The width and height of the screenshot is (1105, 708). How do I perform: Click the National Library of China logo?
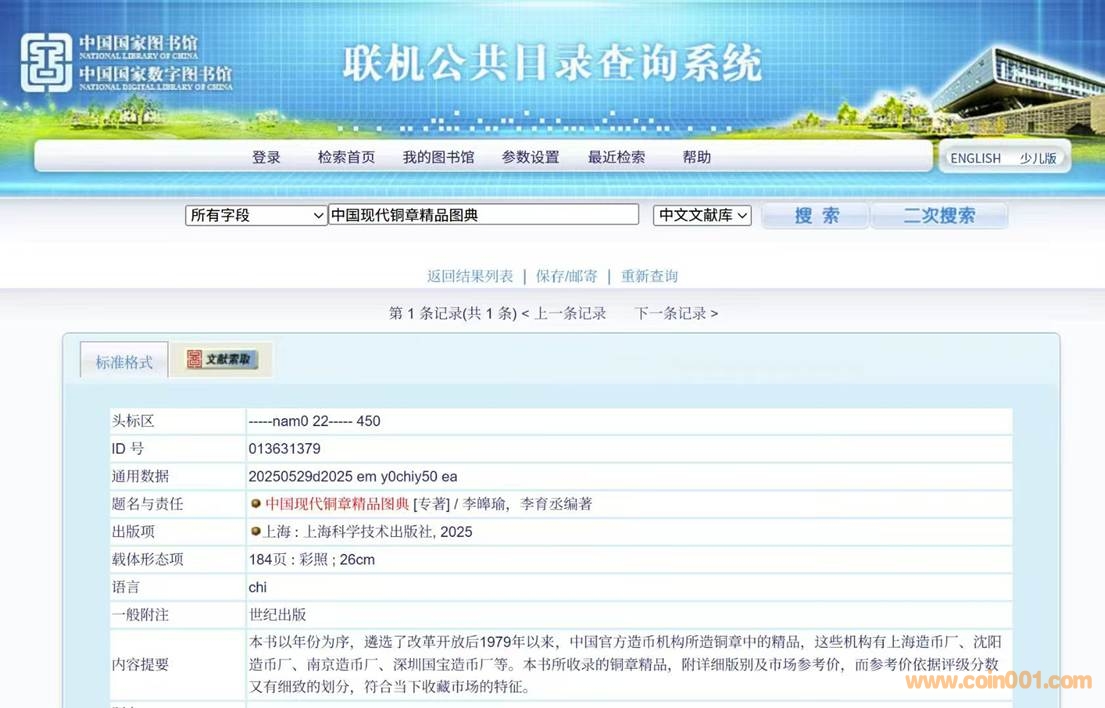coord(47,63)
